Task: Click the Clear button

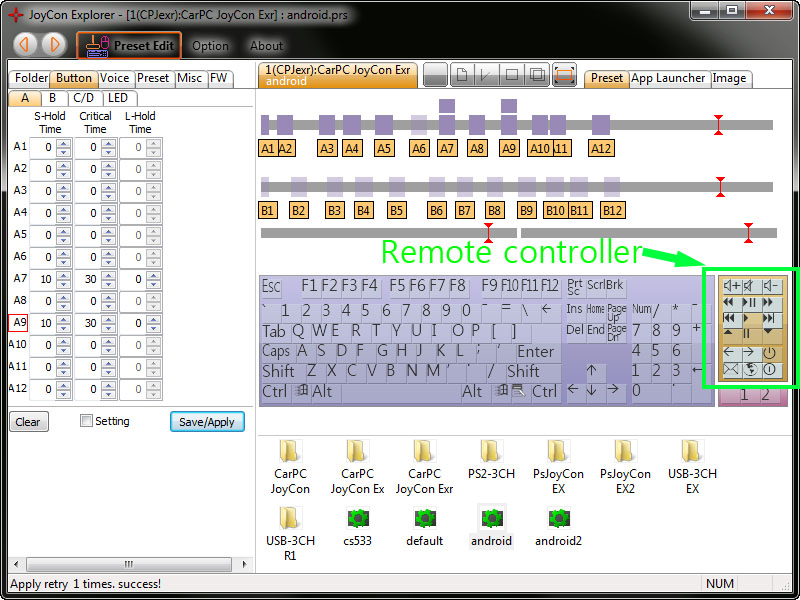Action: point(29,422)
